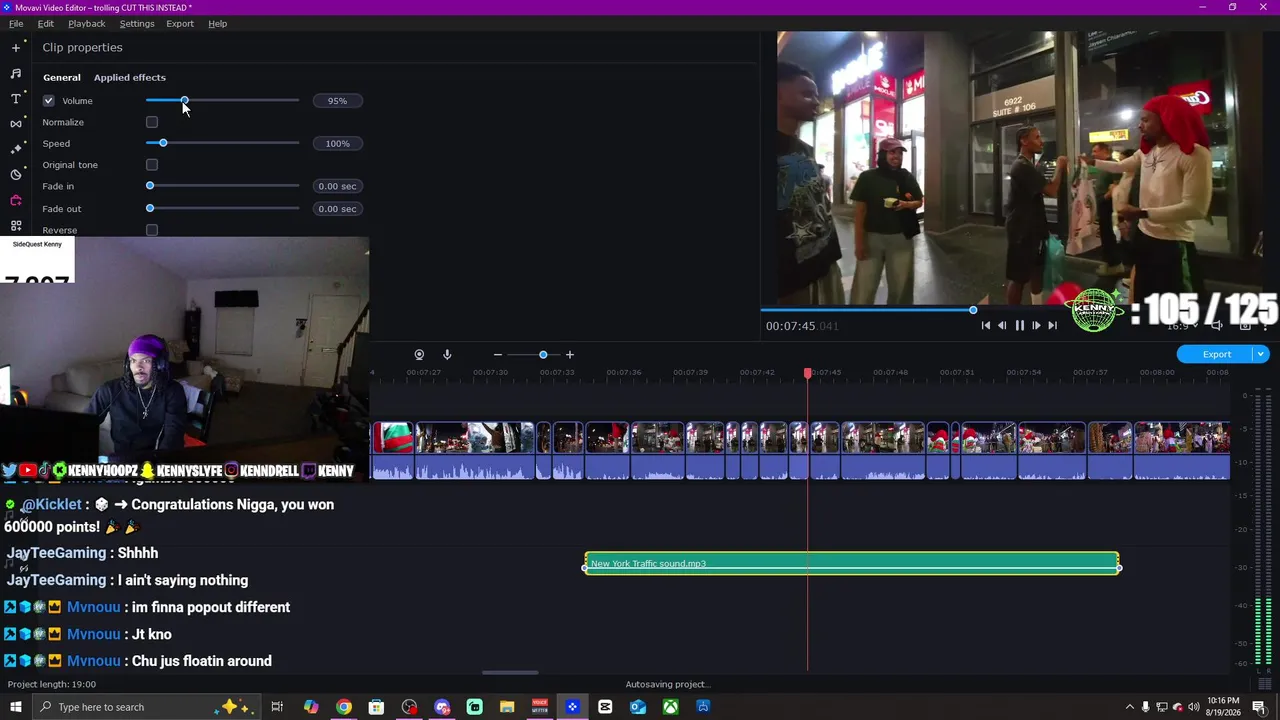Click the microphone voiceover record icon

click(x=447, y=355)
